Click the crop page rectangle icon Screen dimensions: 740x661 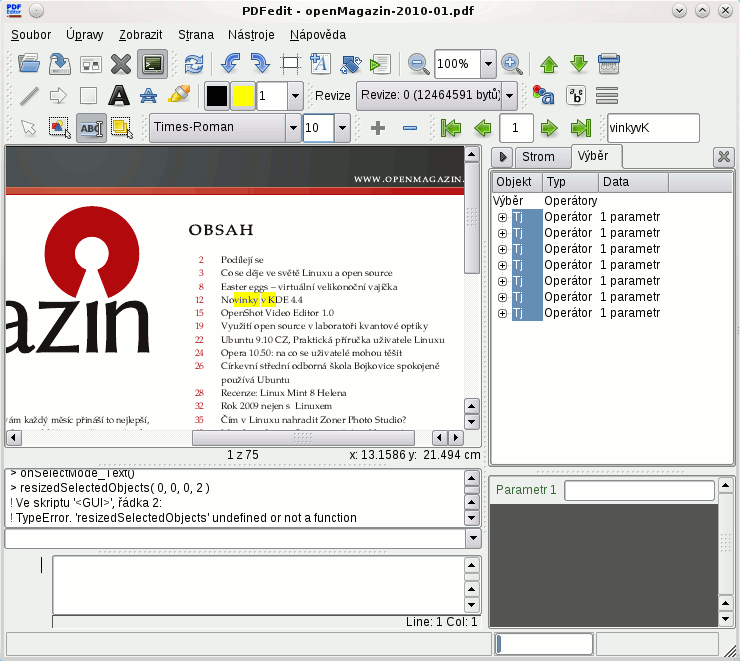click(290, 64)
